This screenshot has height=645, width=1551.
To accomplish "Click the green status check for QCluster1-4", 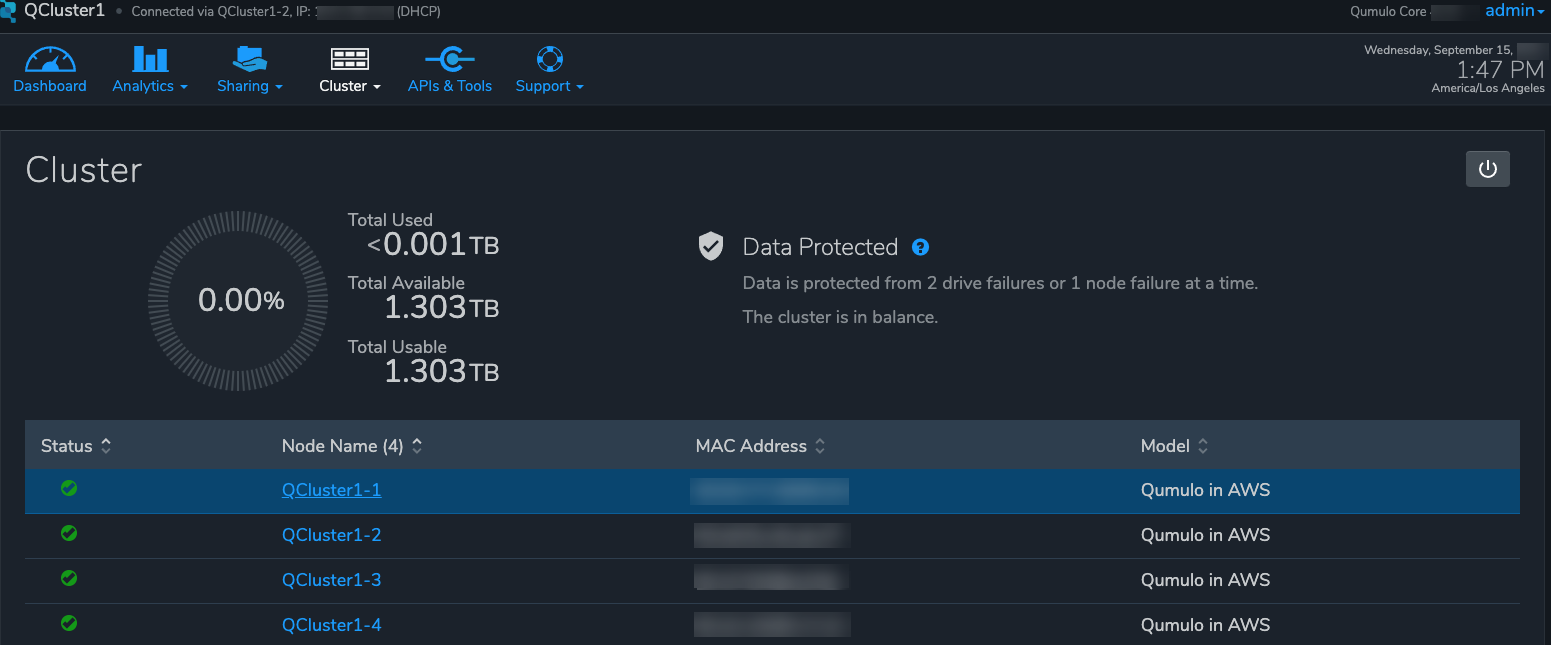I will click(69, 623).
